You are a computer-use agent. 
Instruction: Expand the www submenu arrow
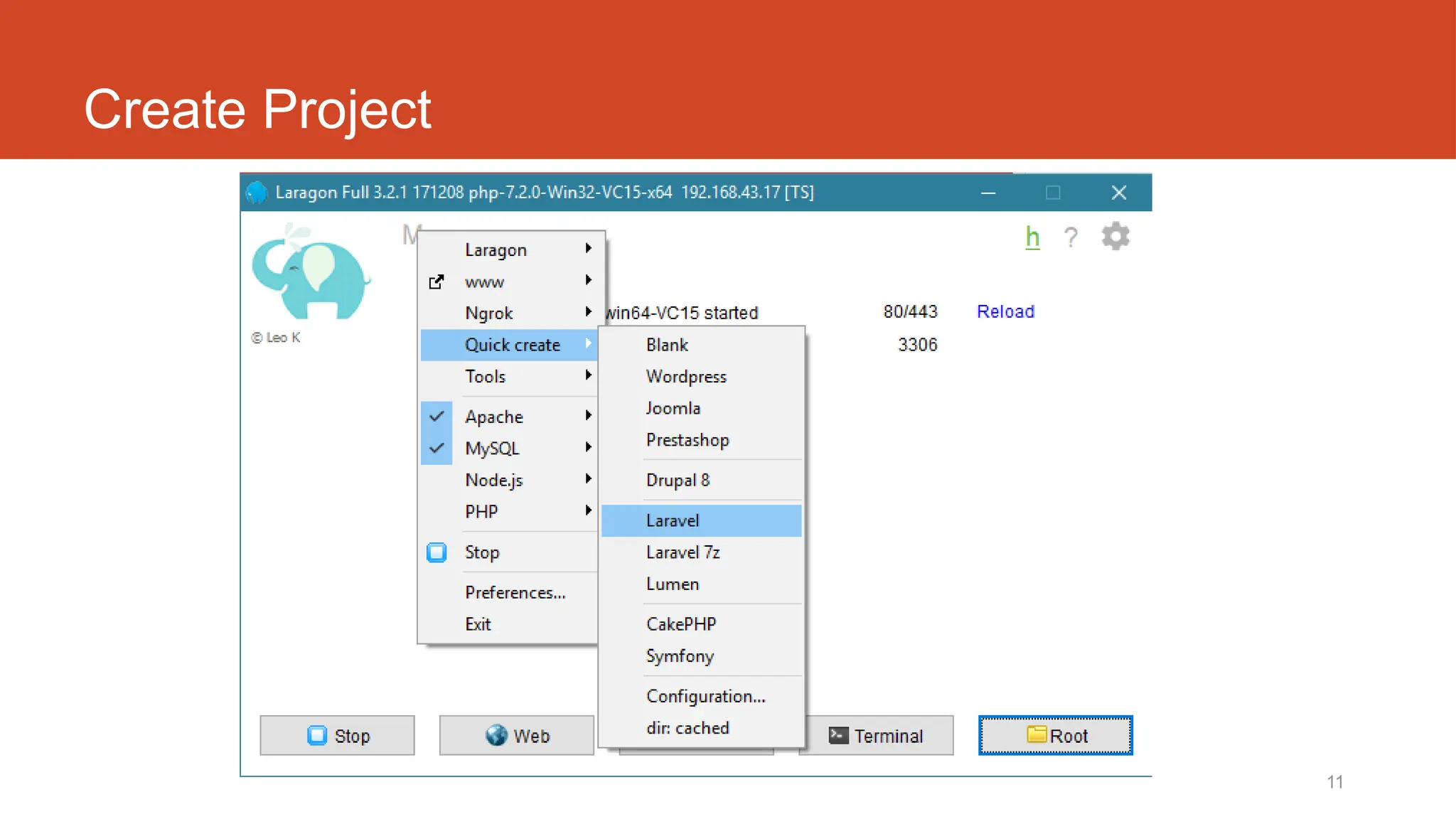[x=588, y=280]
